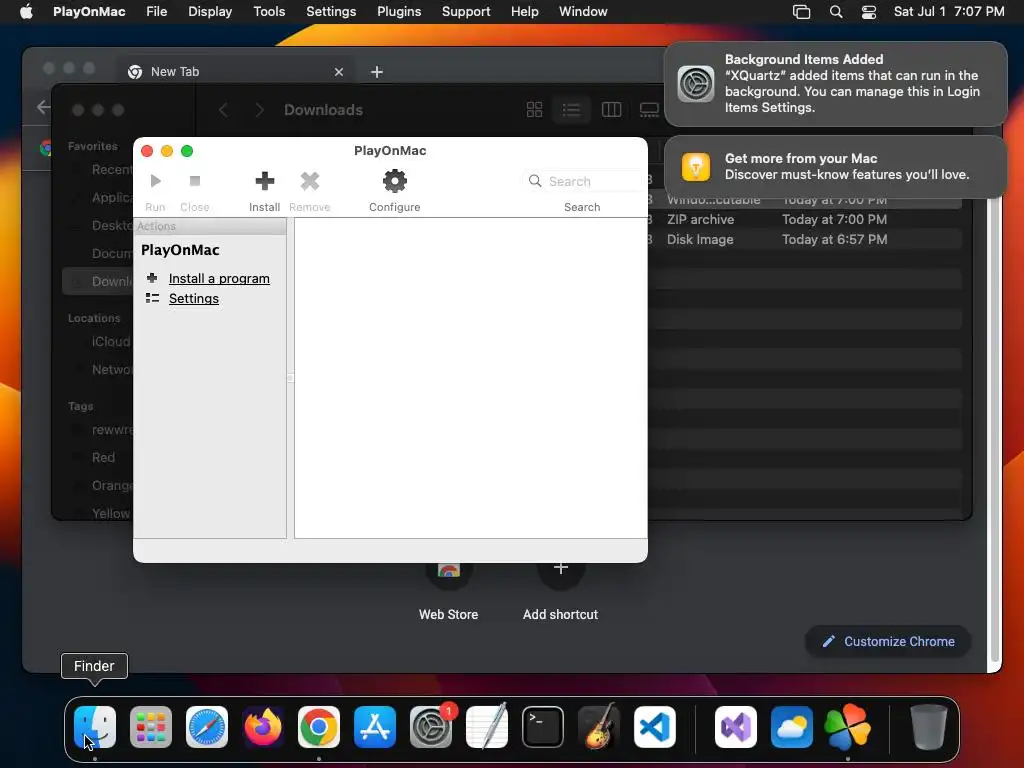1024x768 pixels.
Task: Open Finder from the Dock
Action: click(95, 727)
